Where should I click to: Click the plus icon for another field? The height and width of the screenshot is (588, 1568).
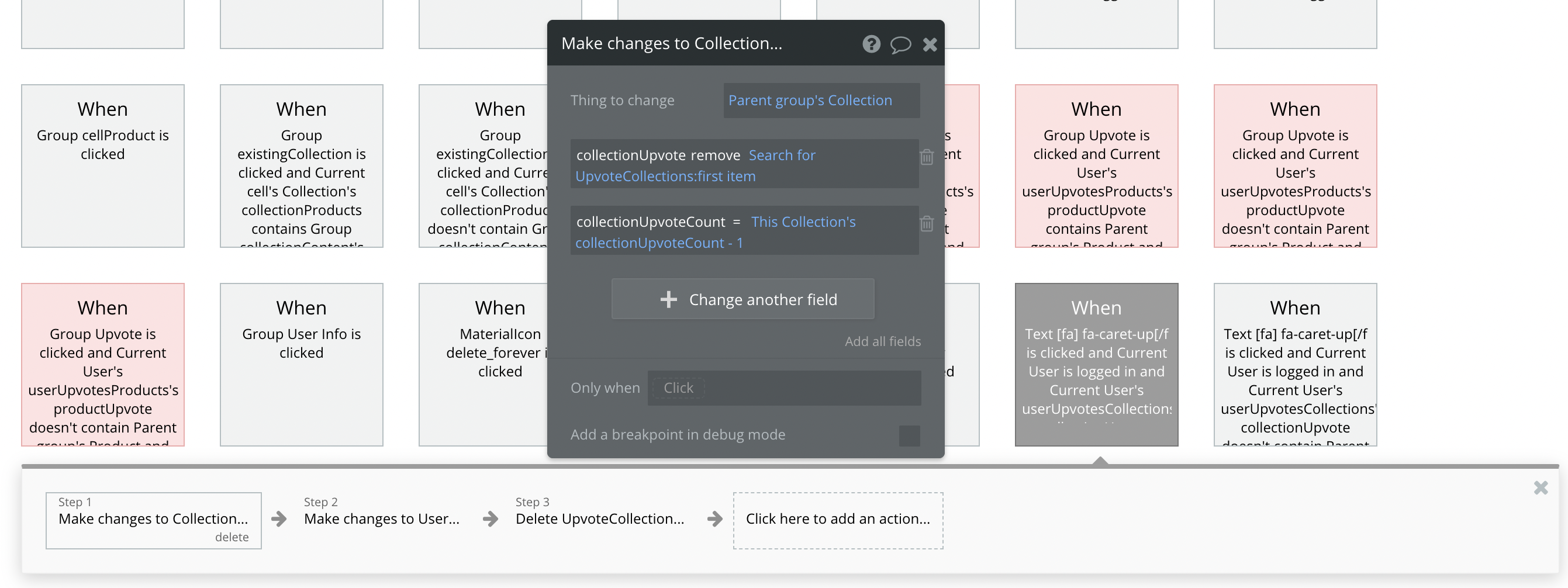coord(668,299)
